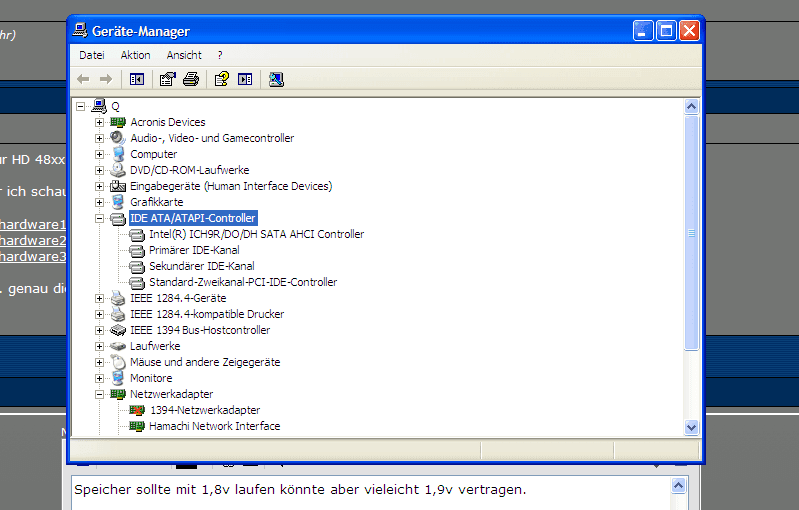The width and height of the screenshot is (799, 510).
Task: Open the Datei menu
Action: click(92, 55)
